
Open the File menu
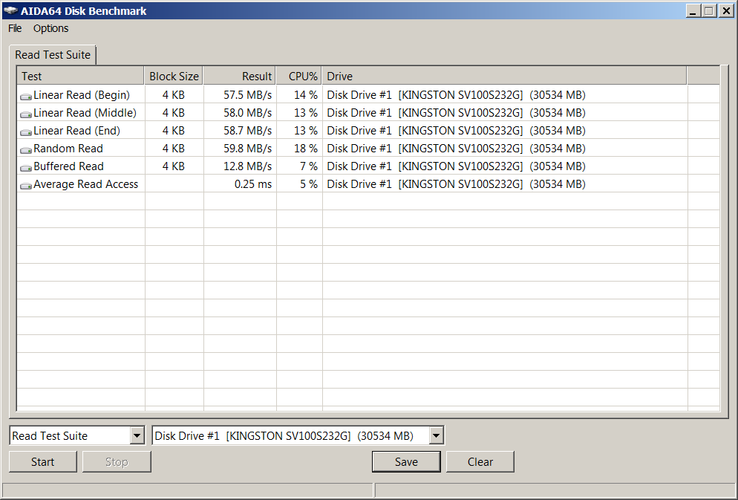[x=15, y=28]
